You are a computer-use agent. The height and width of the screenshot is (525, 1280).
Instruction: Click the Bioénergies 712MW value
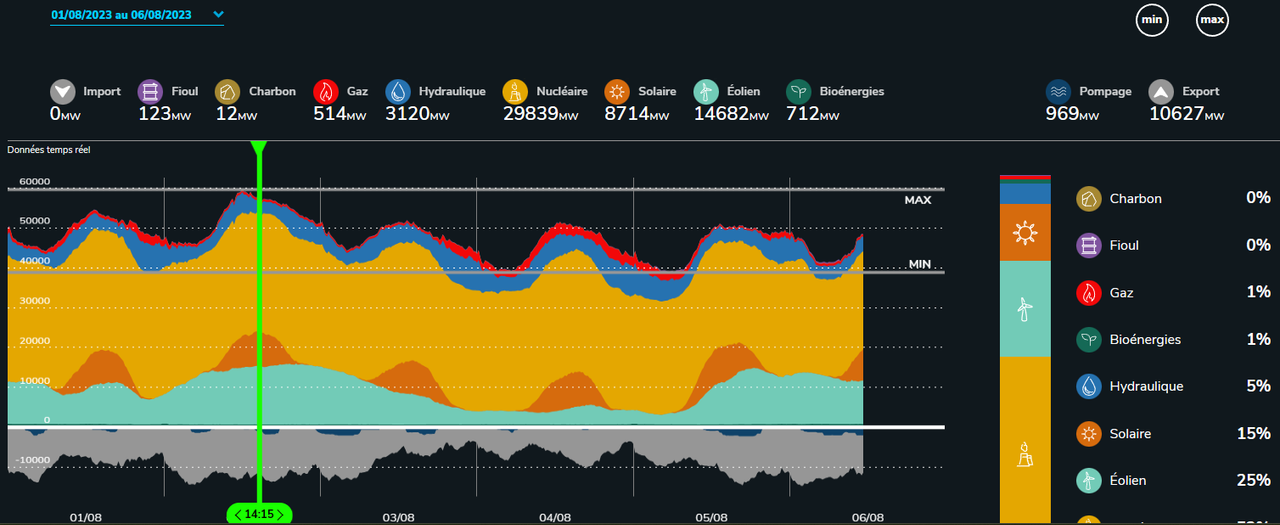tap(812, 114)
